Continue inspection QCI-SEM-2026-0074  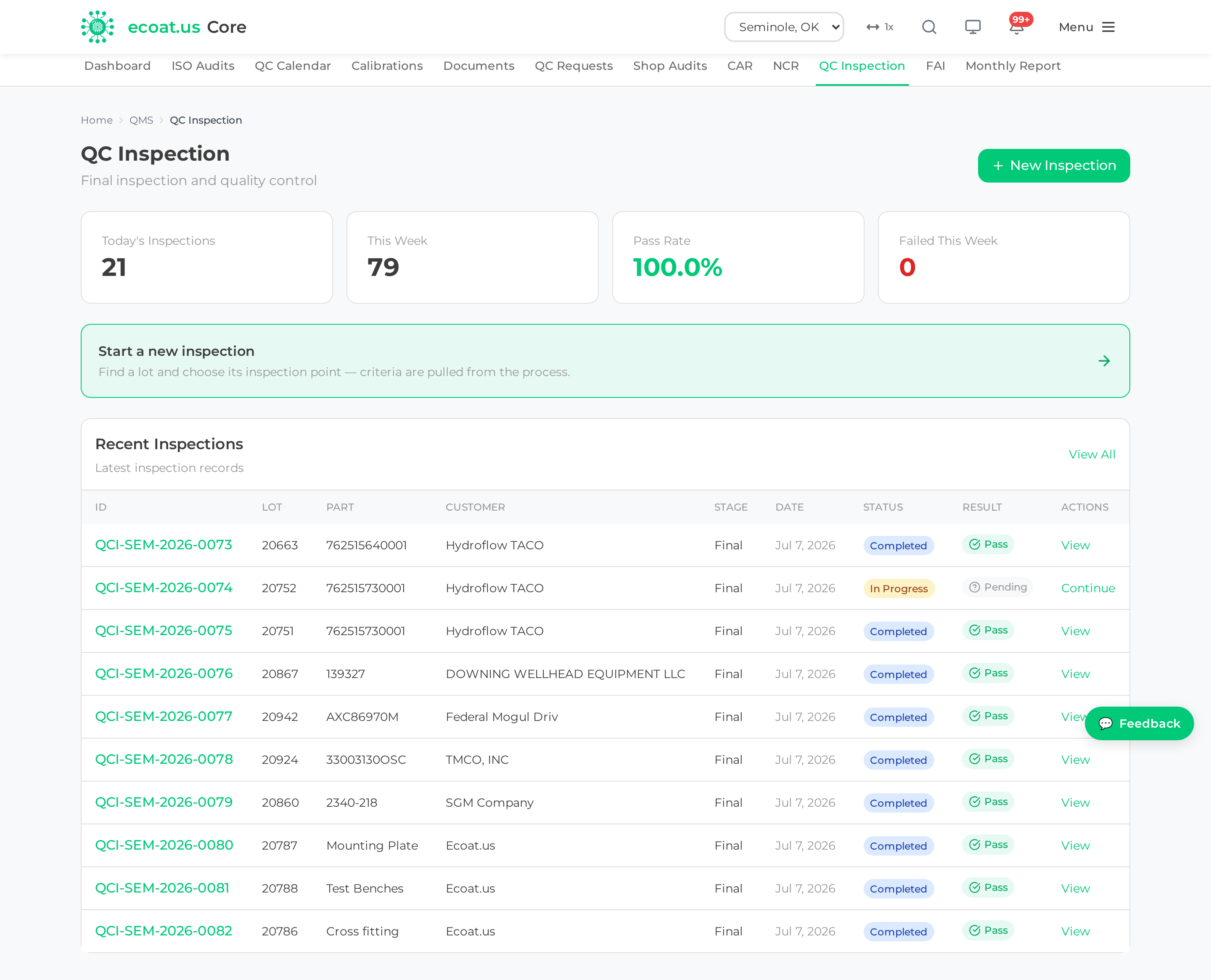point(1087,588)
